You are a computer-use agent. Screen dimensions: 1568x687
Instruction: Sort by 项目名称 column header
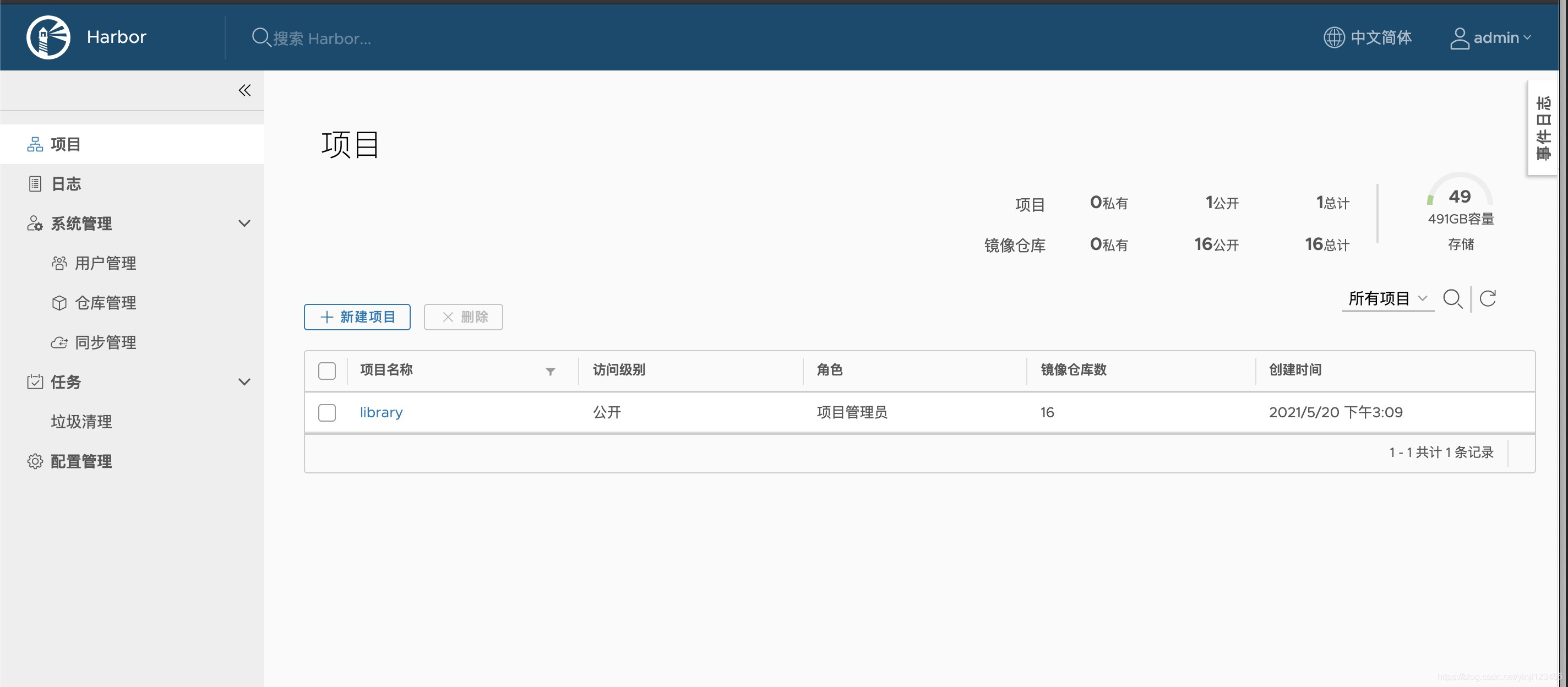click(x=386, y=370)
